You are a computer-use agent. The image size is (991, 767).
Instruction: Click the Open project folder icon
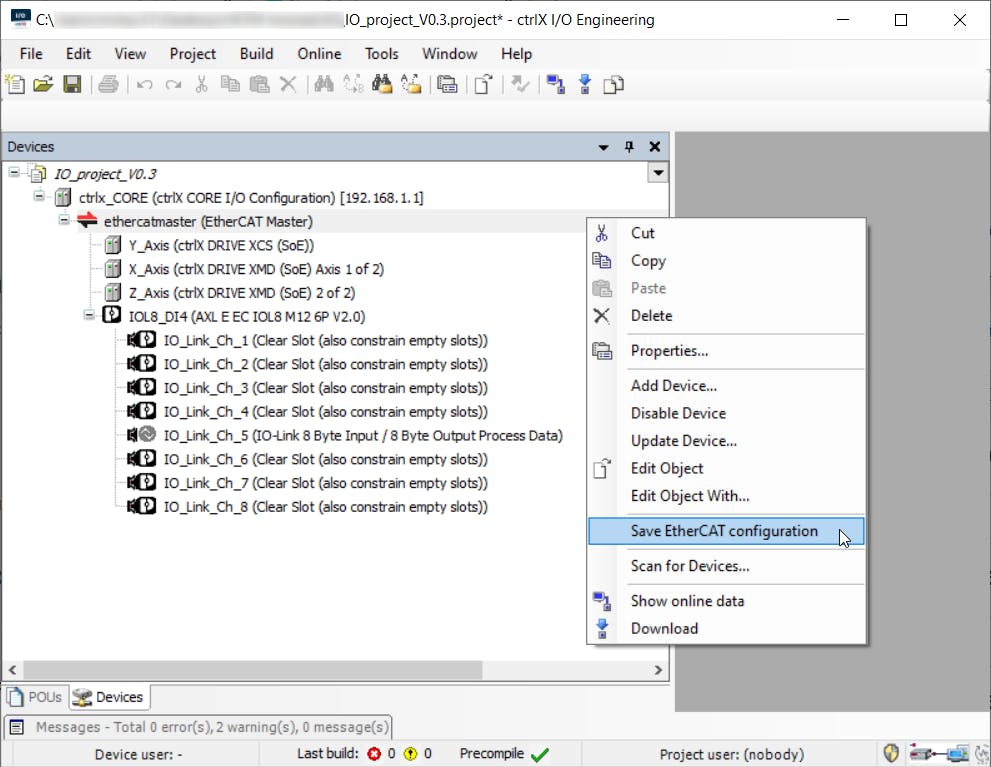[x=43, y=84]
